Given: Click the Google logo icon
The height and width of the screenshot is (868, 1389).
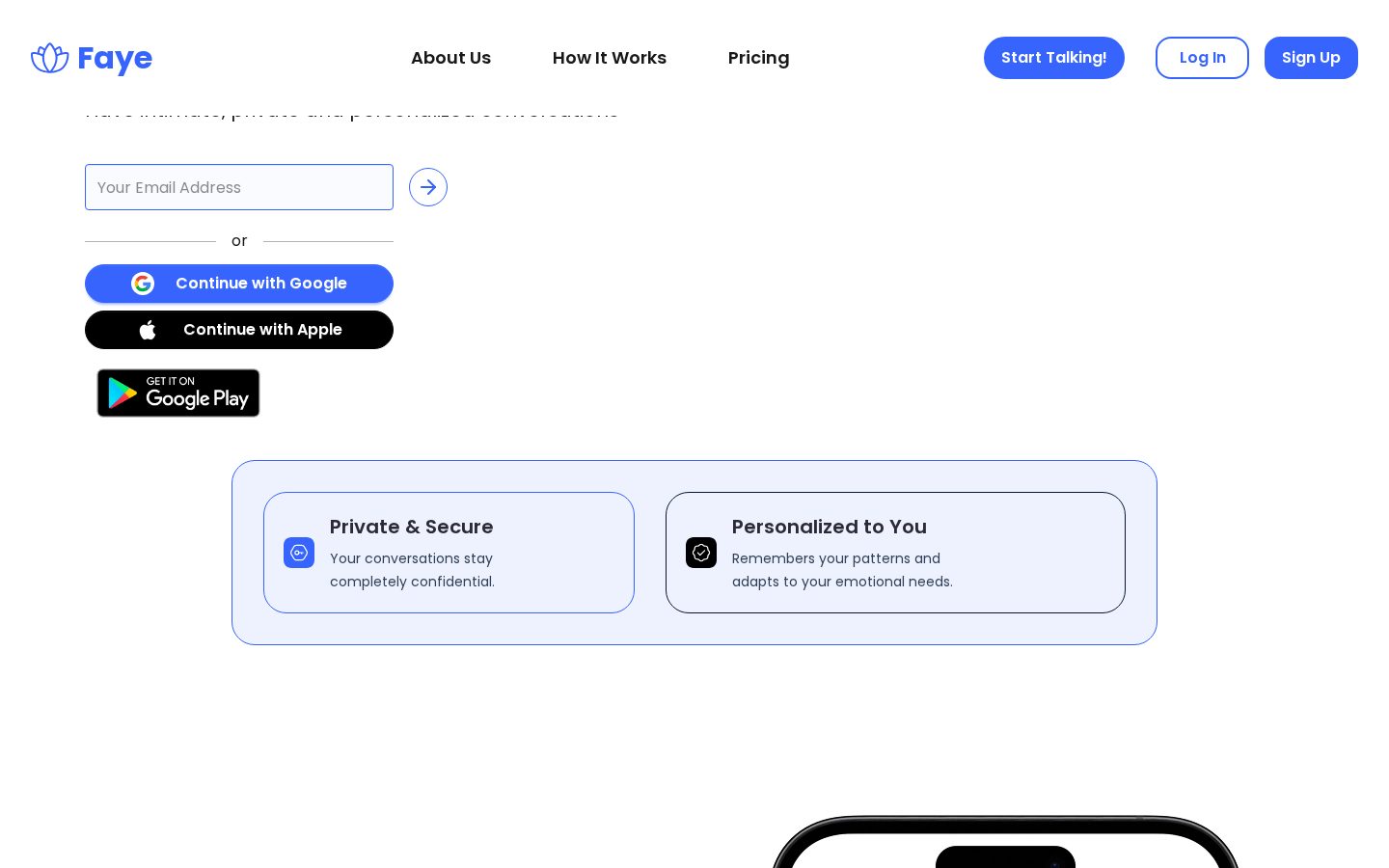Looking at the screenshot, I should (143, 284).
